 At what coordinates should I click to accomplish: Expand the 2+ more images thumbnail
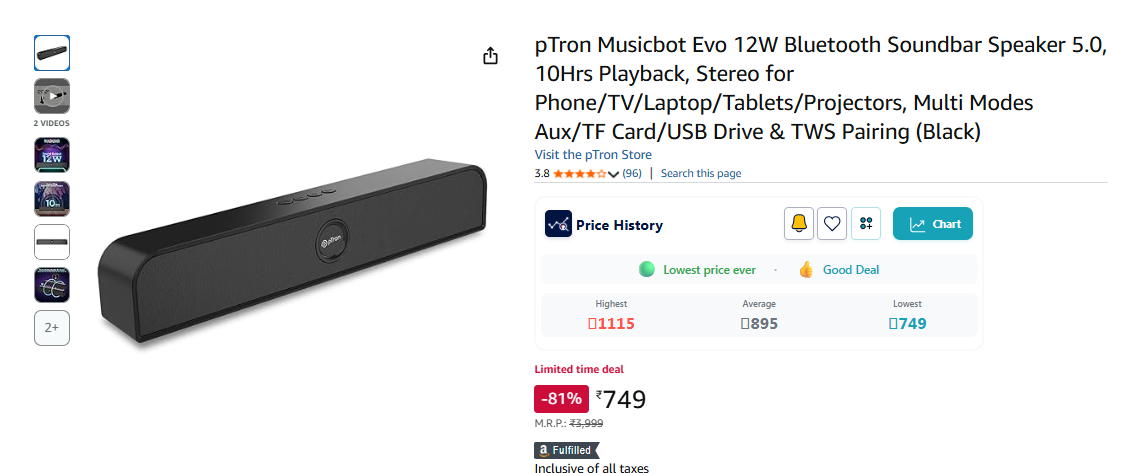(52, 328)
